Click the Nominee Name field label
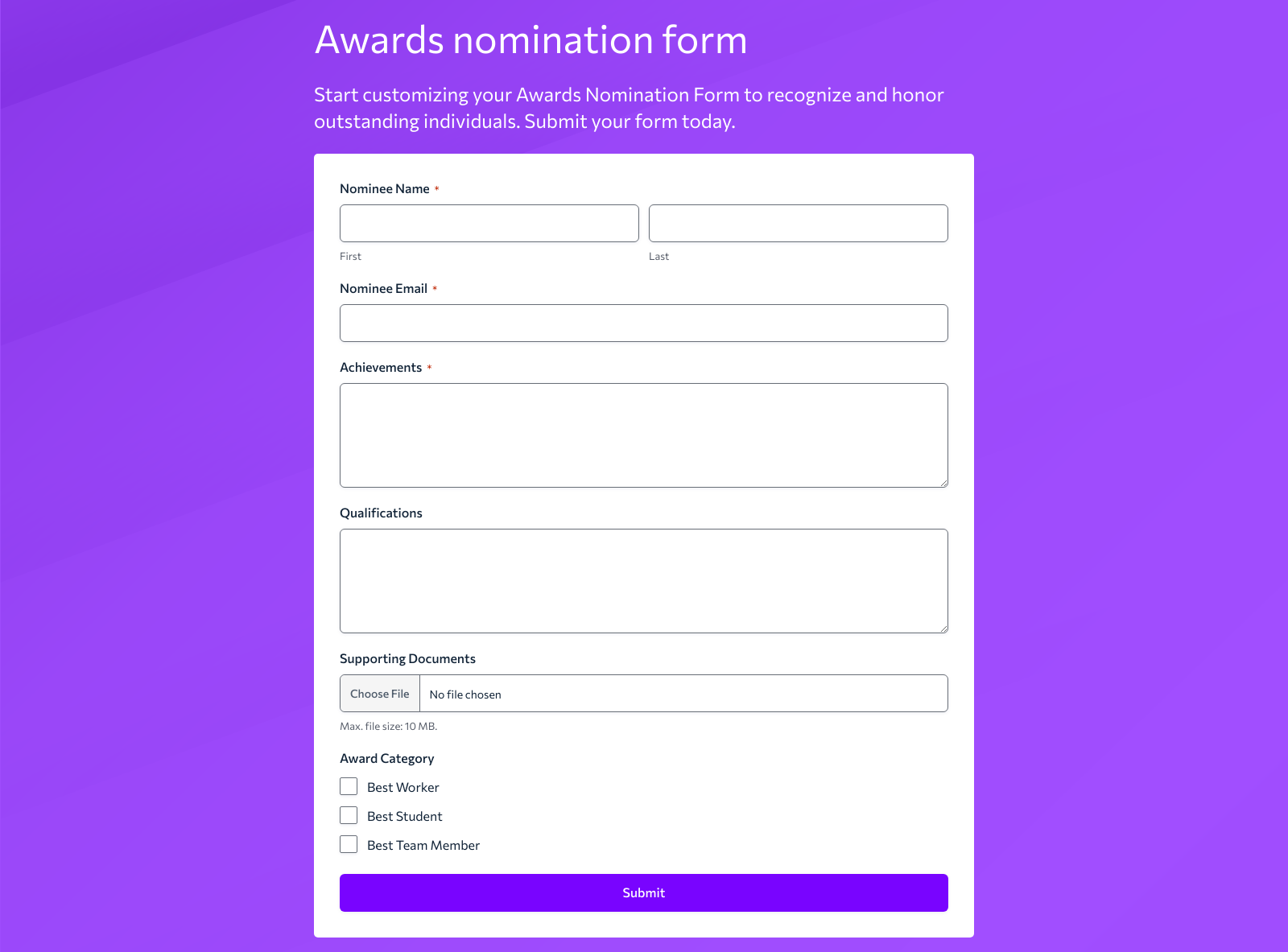 (384, 188)
